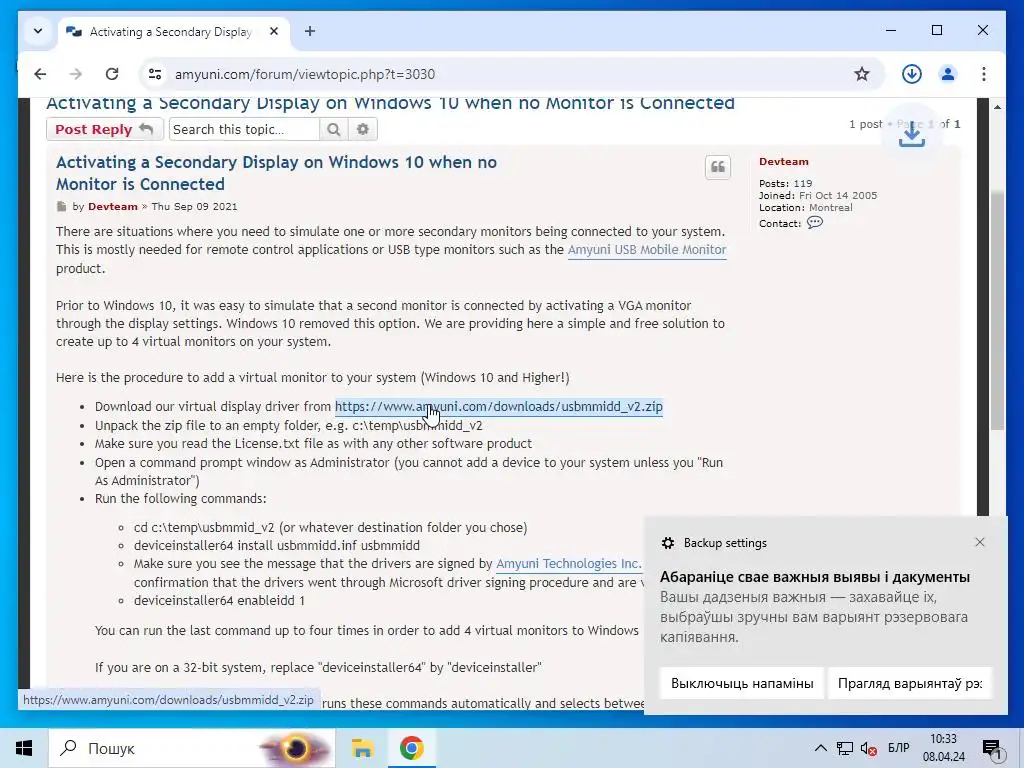This screenshot has width=1024, height=768.
Task: Select the Activating a Secondary Display tab
Action: [173, 31]
